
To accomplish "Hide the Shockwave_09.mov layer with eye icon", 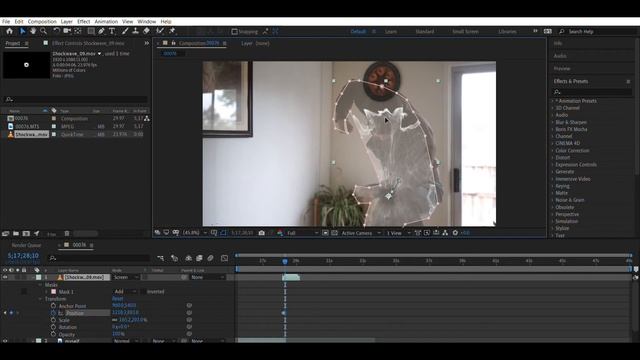I will pyautogui.click(x=5, y=277).
